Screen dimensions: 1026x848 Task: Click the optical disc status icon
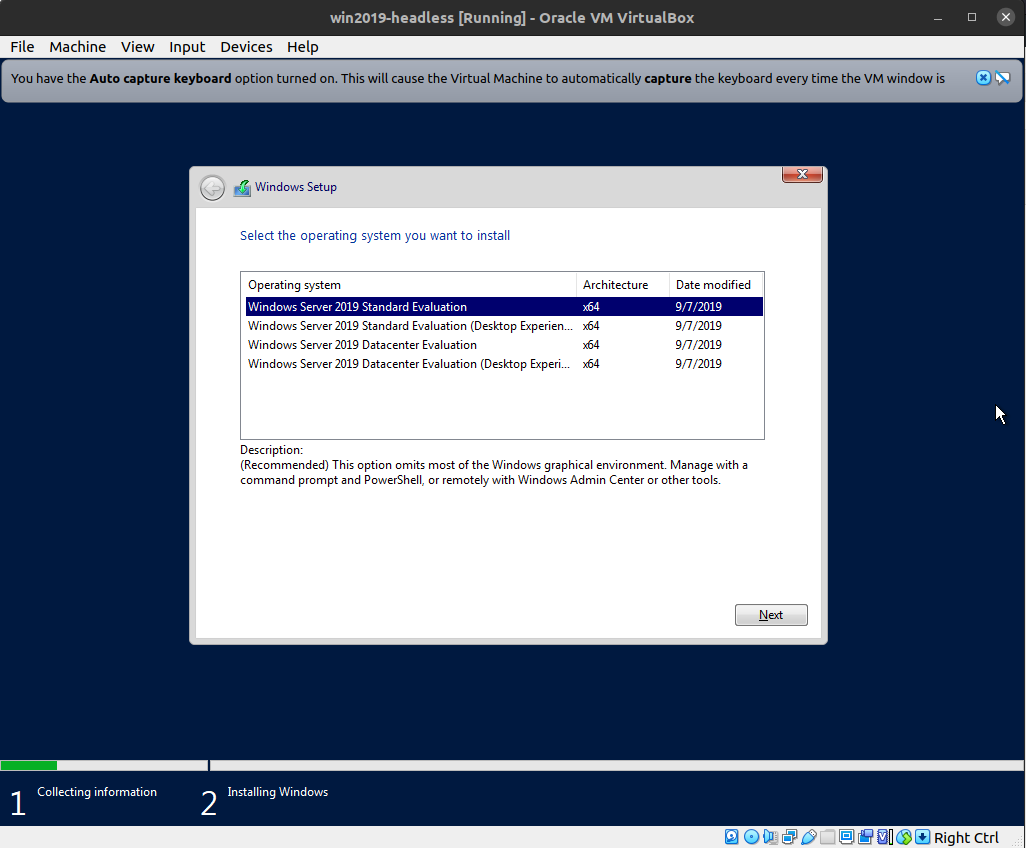(751, 837)
